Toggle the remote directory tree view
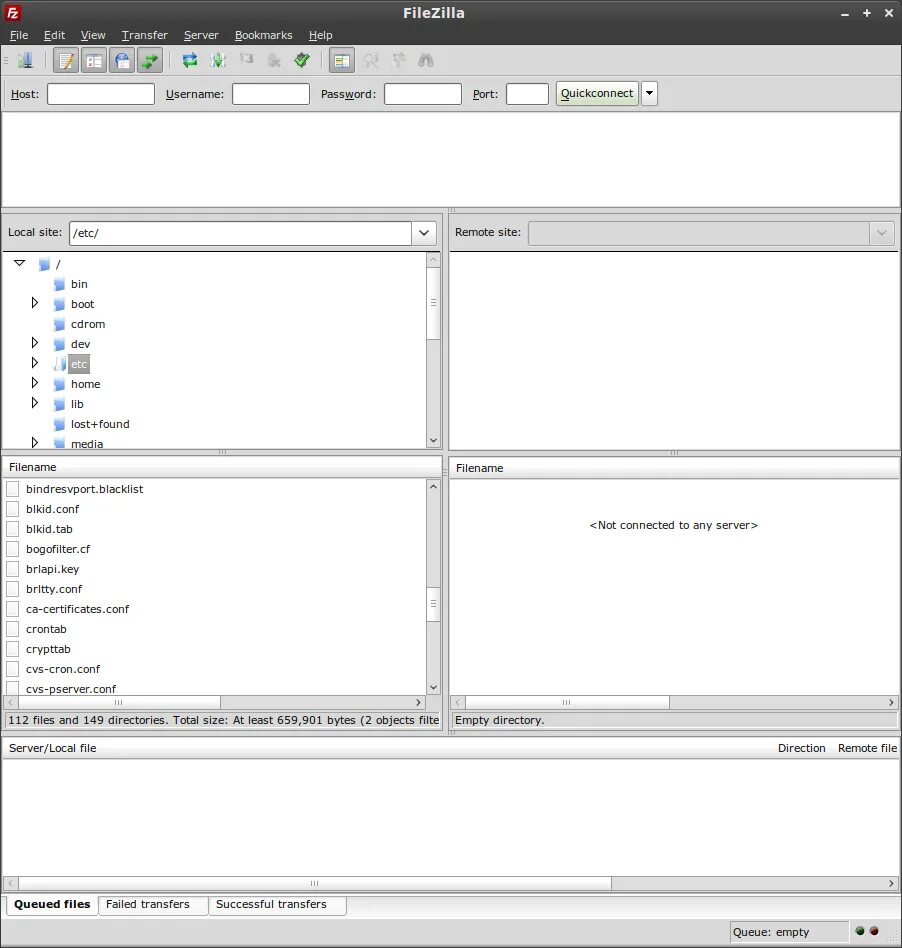 click(x=122, y=60)
